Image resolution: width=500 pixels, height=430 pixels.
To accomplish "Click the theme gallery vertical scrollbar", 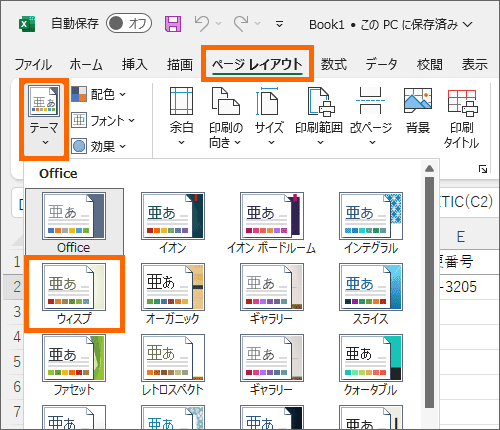I will click(430, 292).
